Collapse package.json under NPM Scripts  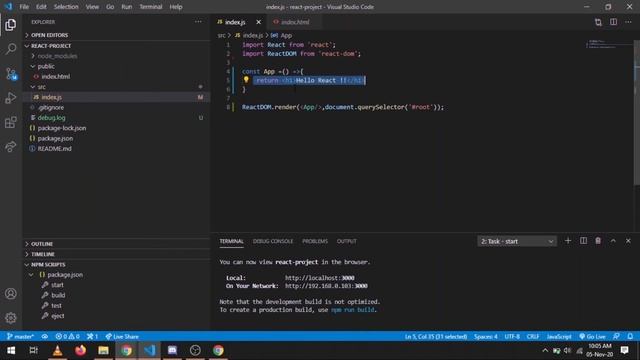click(116, 275)
